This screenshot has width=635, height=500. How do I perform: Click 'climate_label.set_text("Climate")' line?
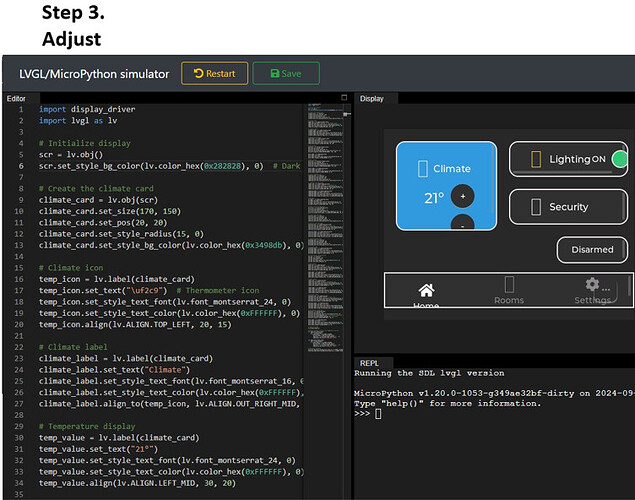coord(115,370)
